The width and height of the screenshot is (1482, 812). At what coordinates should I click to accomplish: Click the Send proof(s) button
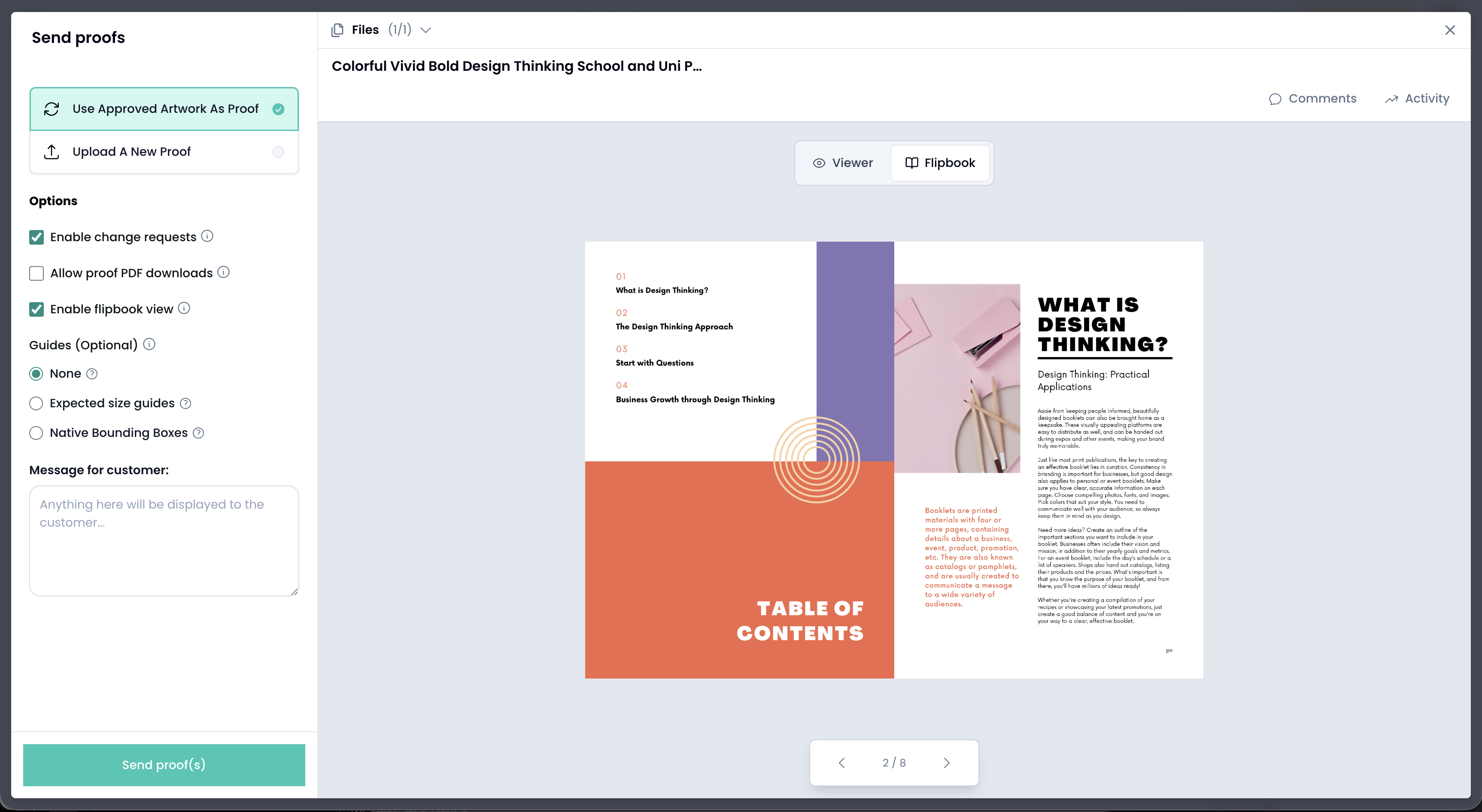pyautogui.click(x=164, y=764)
